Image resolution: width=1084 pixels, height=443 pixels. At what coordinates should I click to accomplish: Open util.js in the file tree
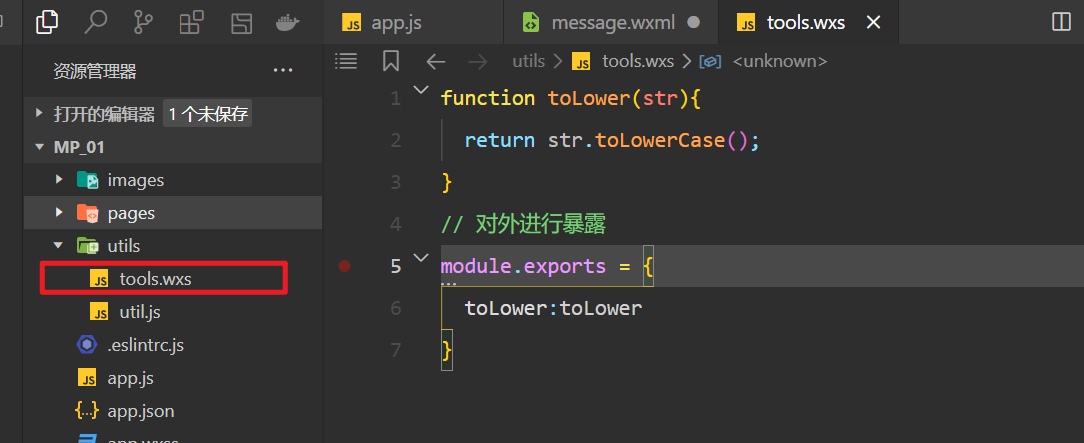(173, 312)
